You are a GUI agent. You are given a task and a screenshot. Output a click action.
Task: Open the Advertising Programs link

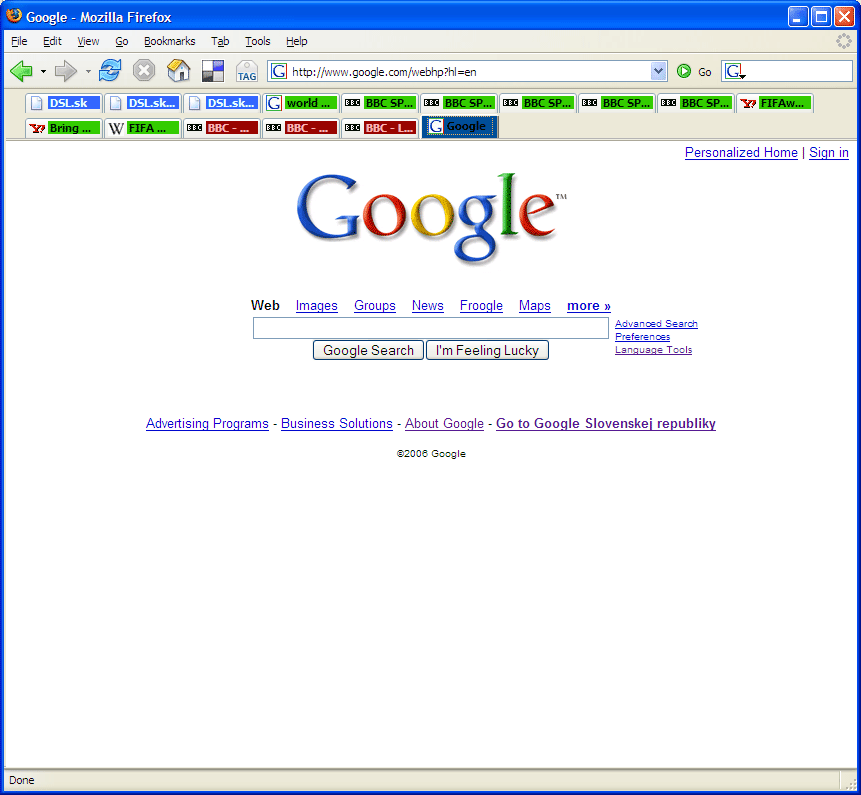(207, 424)
